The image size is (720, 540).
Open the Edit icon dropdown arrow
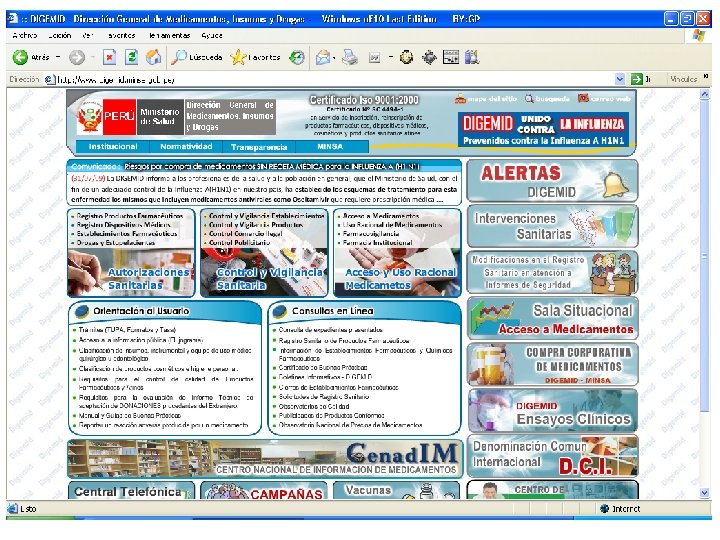[391, 57]
